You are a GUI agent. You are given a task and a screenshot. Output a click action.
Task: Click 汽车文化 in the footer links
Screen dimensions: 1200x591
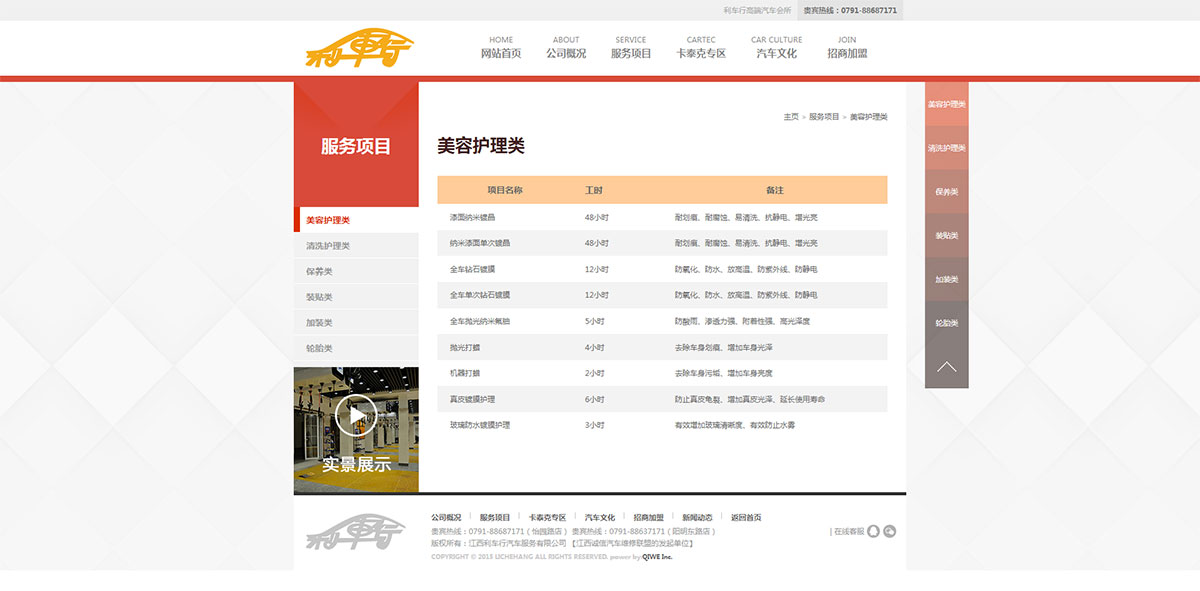(x=600, y=518)
